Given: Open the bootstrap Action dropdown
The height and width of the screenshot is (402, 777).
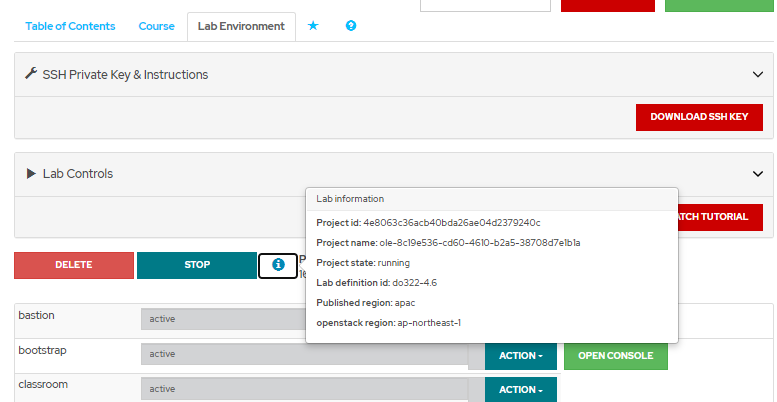Looking at the screenshot, I should (x=520, y=356).
